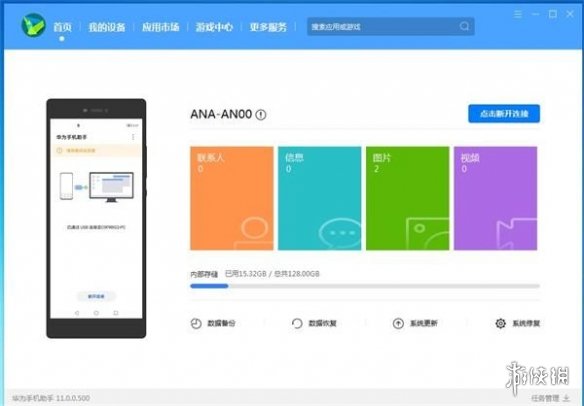The height and width of the screenshot is (406, 584).
Task: Click the 数据备份 data backup icon
Action: click(196, 323)
